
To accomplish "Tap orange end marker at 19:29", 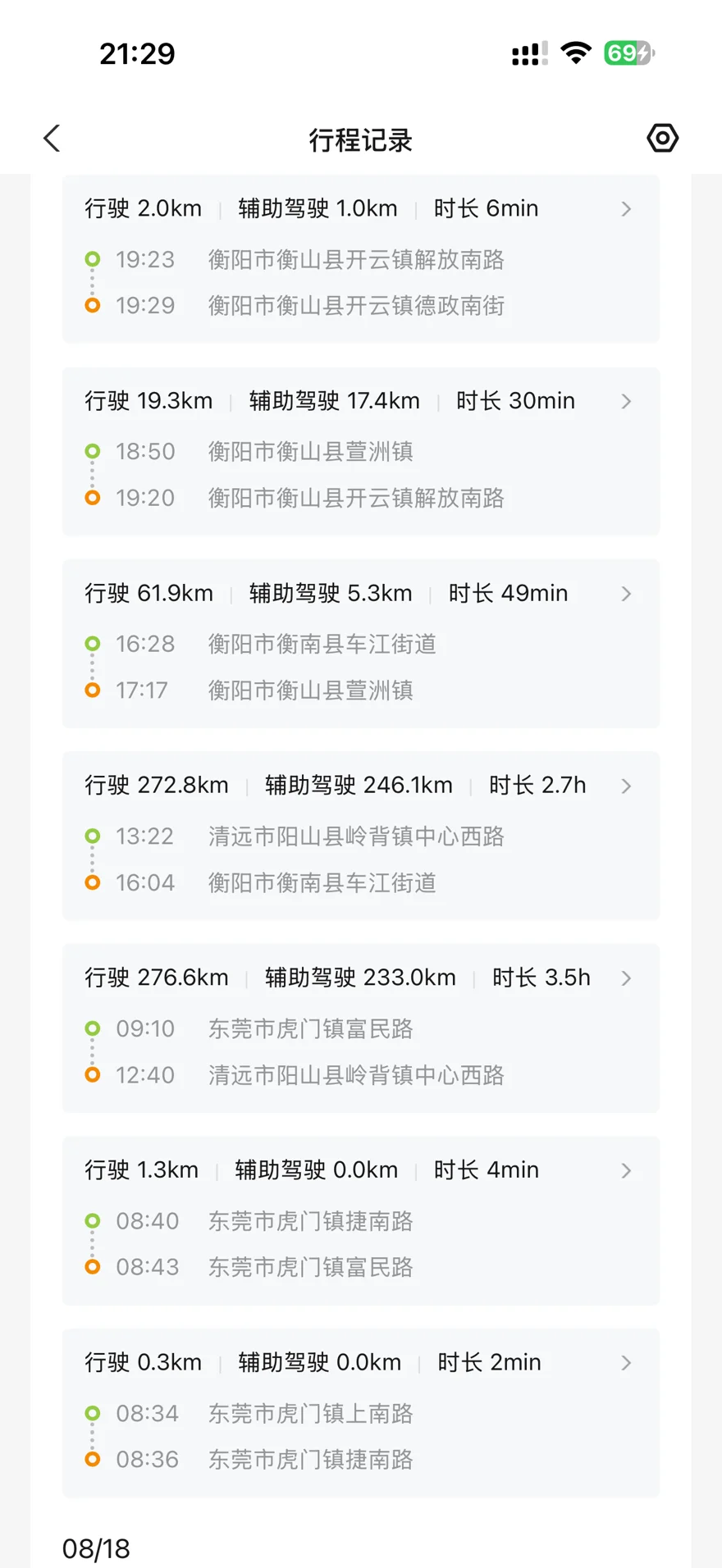I will [x=93, y=305].
